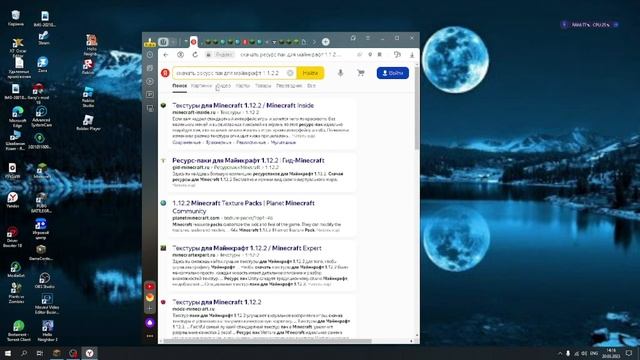Open Task View on the taskbar

point(40,353)
